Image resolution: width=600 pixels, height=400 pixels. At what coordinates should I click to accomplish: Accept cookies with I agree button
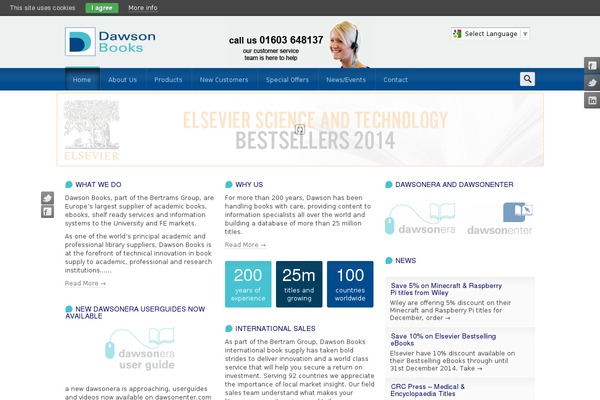102,8
